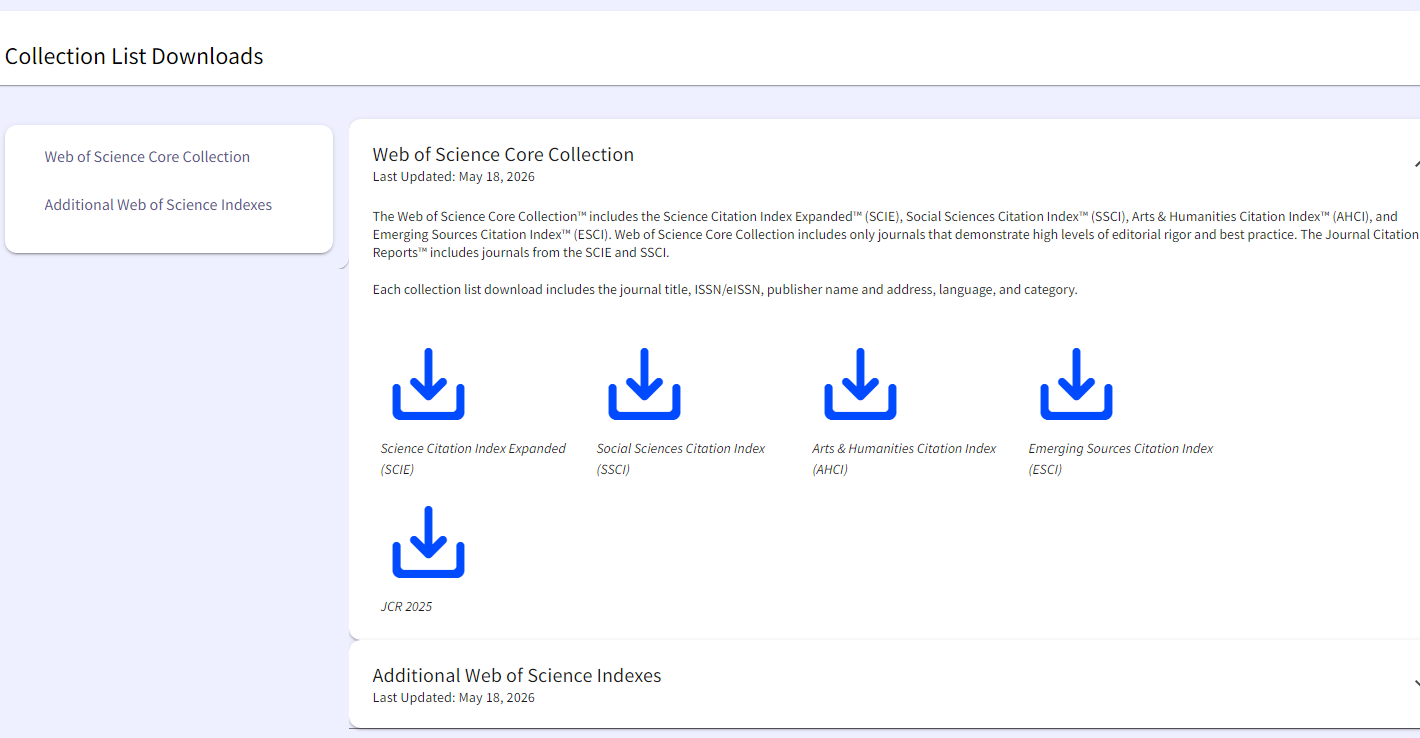Click the JCR 2025 label
The width and height of the screenshot is (1420, 738).
pyautogui.click(x=406, y=607)
